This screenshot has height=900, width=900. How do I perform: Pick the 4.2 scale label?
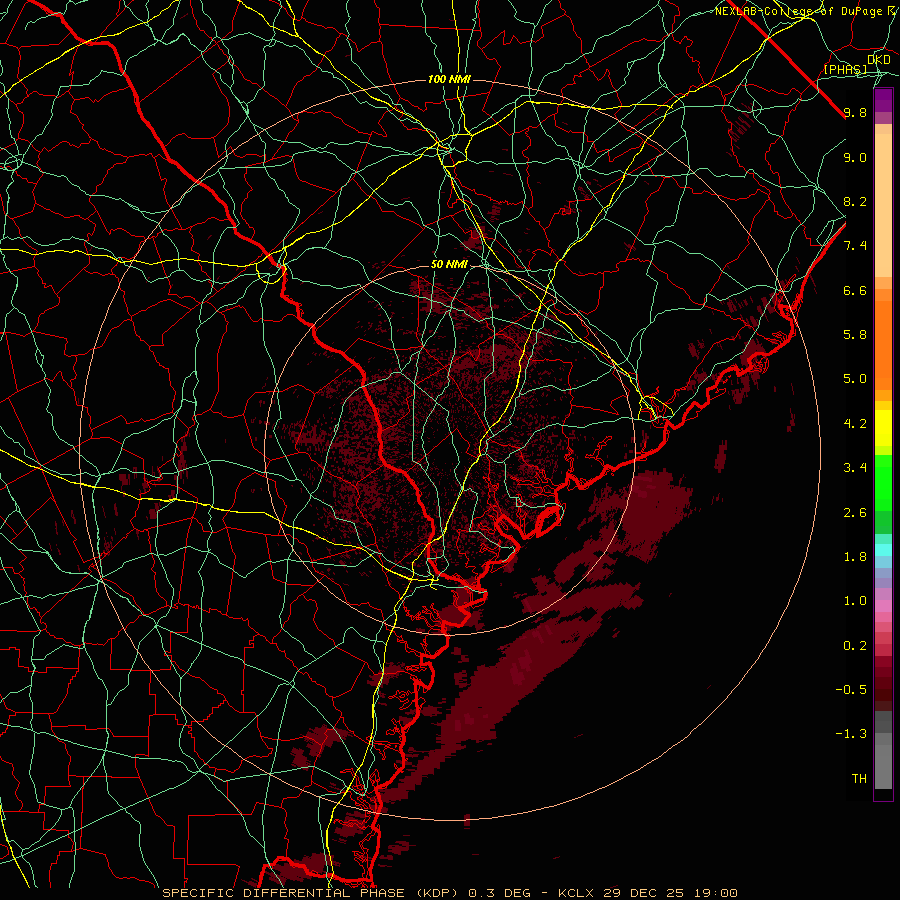click(x=855, y=424)
